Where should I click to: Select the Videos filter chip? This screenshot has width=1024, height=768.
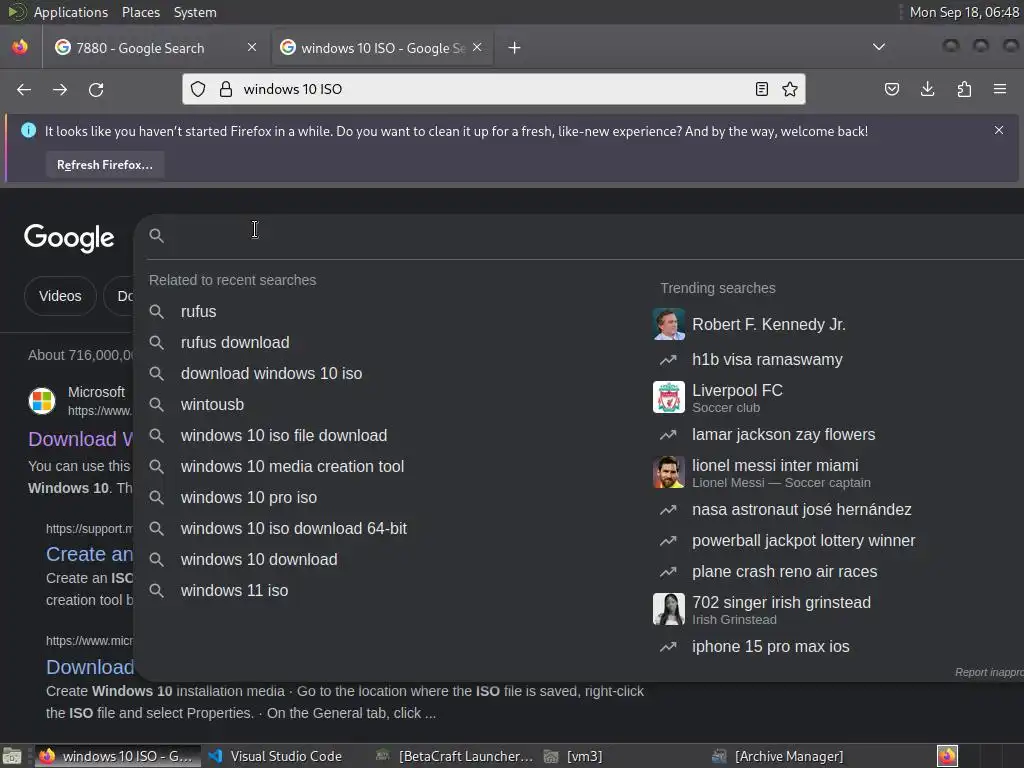[60, 296]
